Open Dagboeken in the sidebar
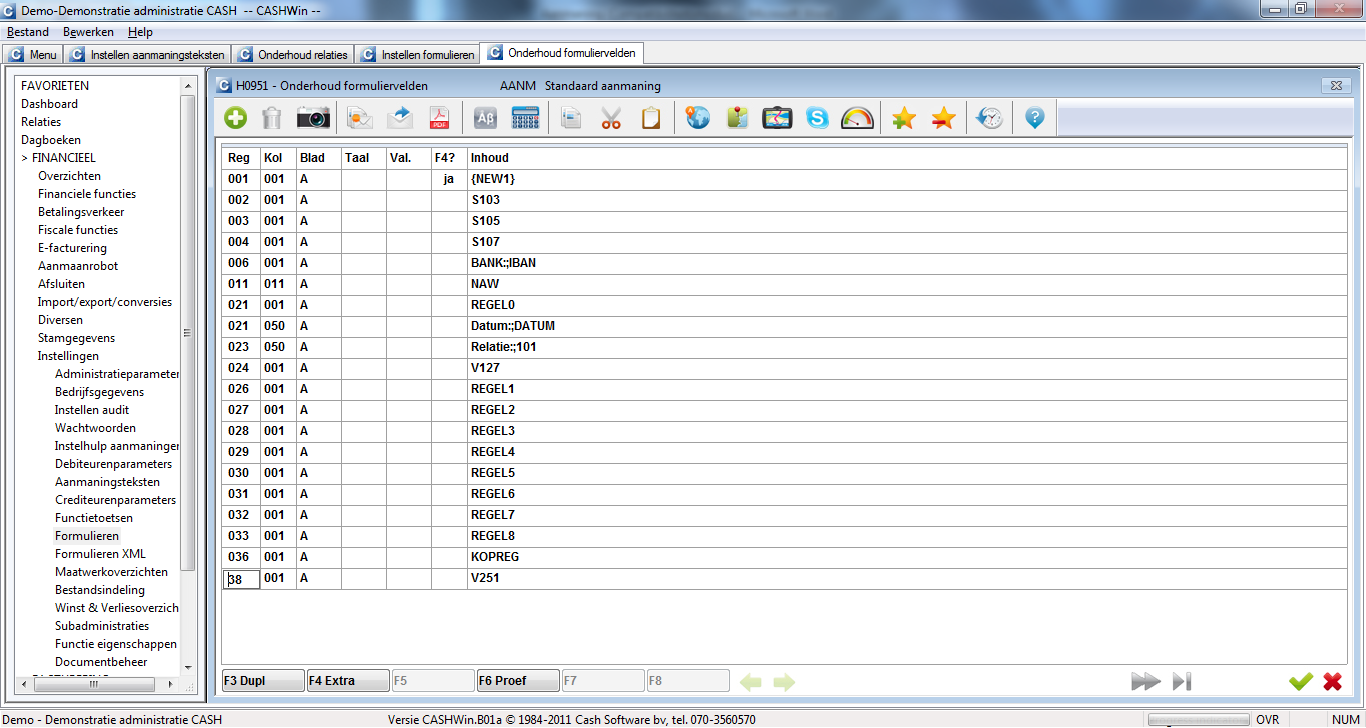1366x728 pixels. (51, 140)
